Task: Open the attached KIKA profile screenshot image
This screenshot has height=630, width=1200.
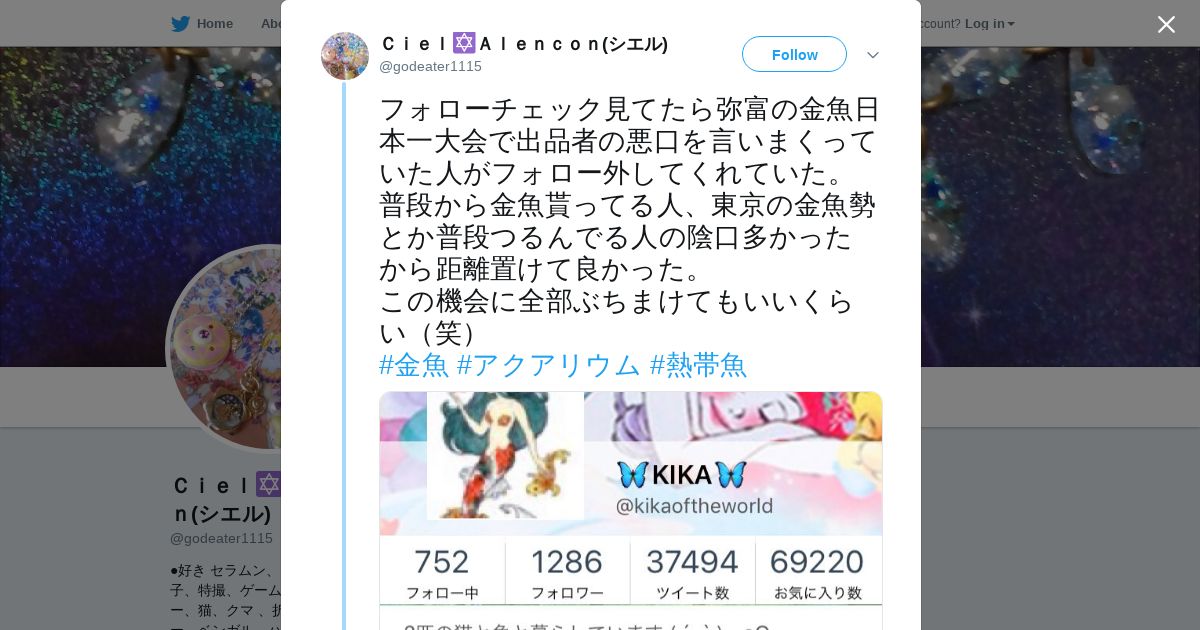Action: click(x=631, y=511)
